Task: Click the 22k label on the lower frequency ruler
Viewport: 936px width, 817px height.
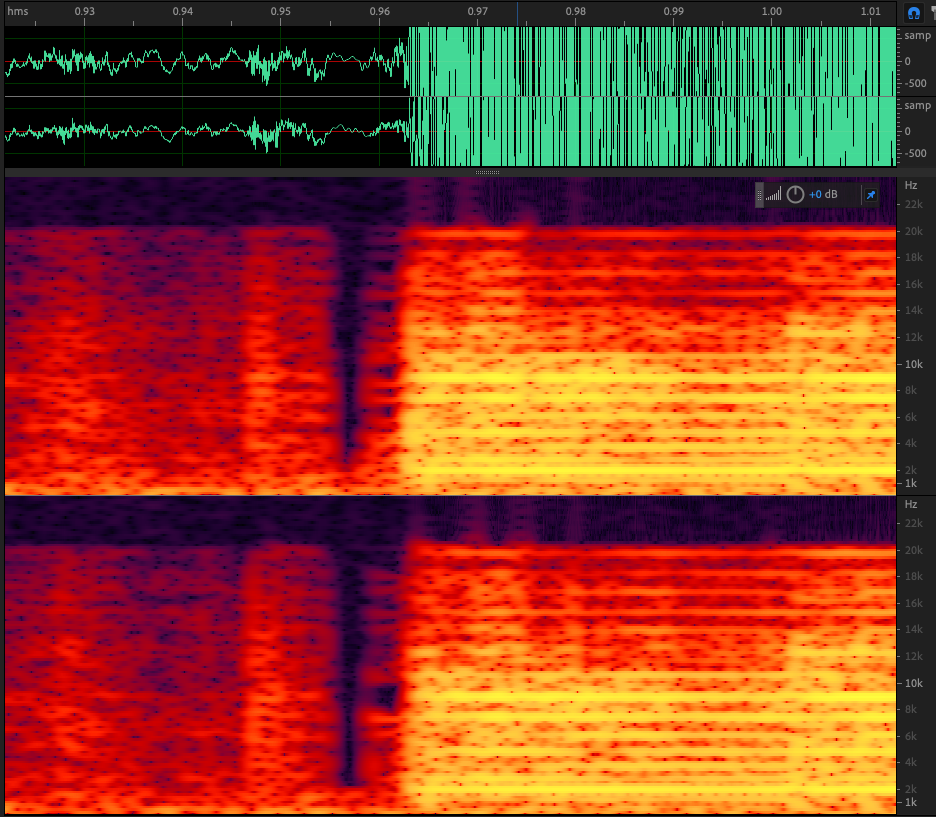Action: [x=913, y=523]
